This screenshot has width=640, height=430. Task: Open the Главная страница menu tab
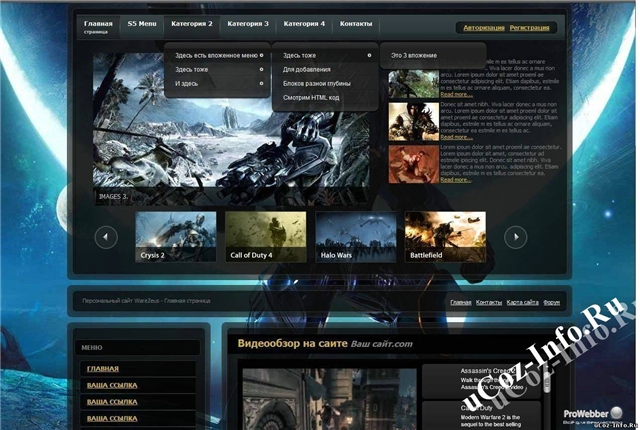[99, 25]
